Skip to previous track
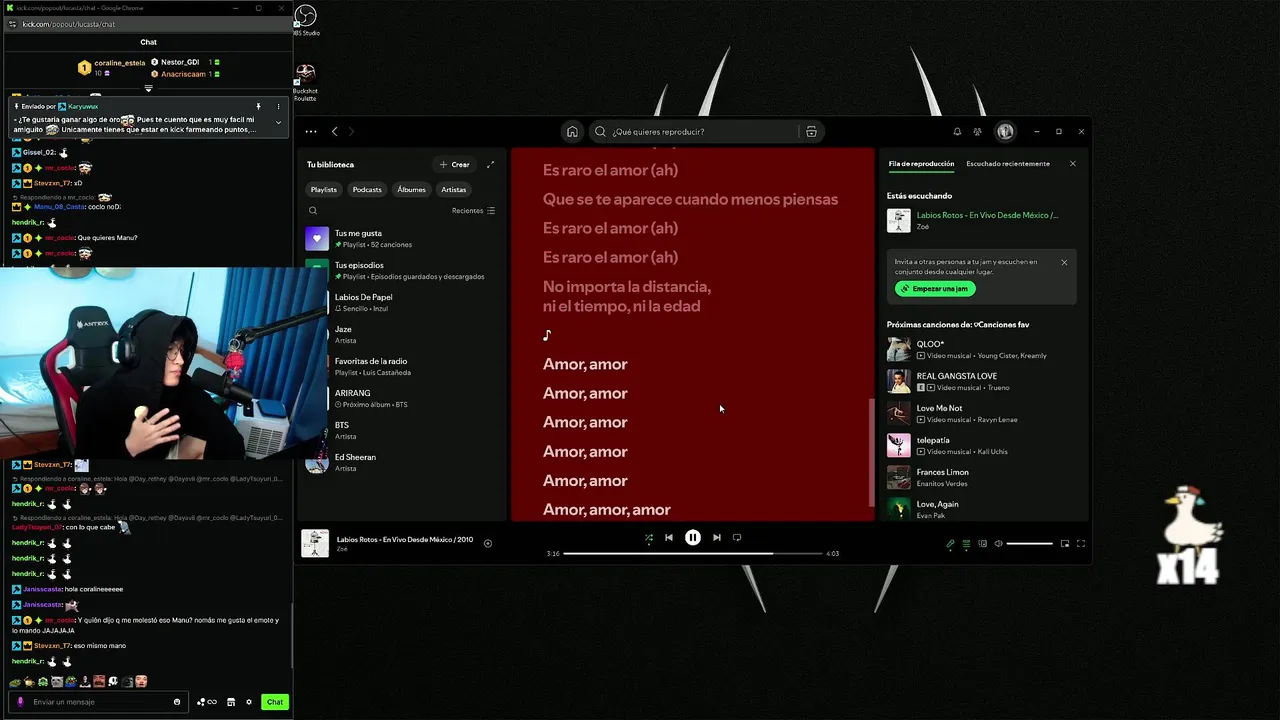 pos(669,538)
